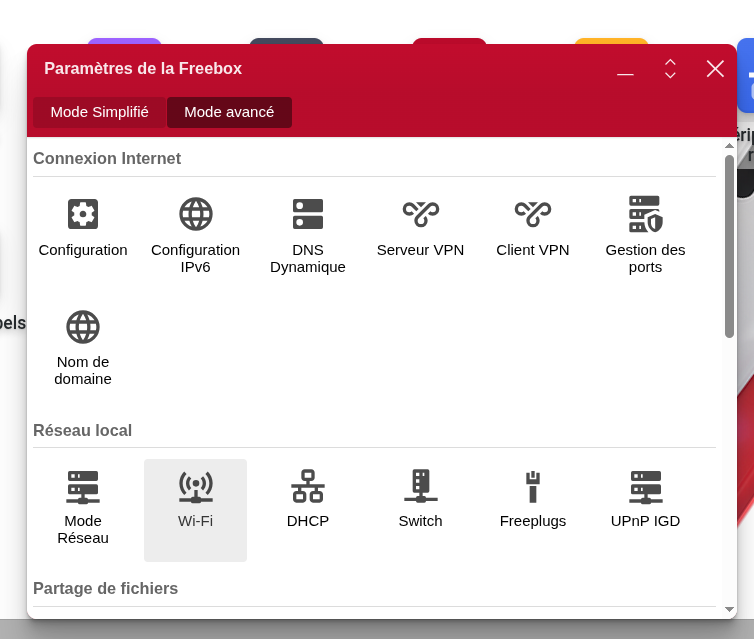Image resolution: width=754 pixels, height=639 pixels.
Task: Open the Switch settings
Action: [x=420, y=486]
